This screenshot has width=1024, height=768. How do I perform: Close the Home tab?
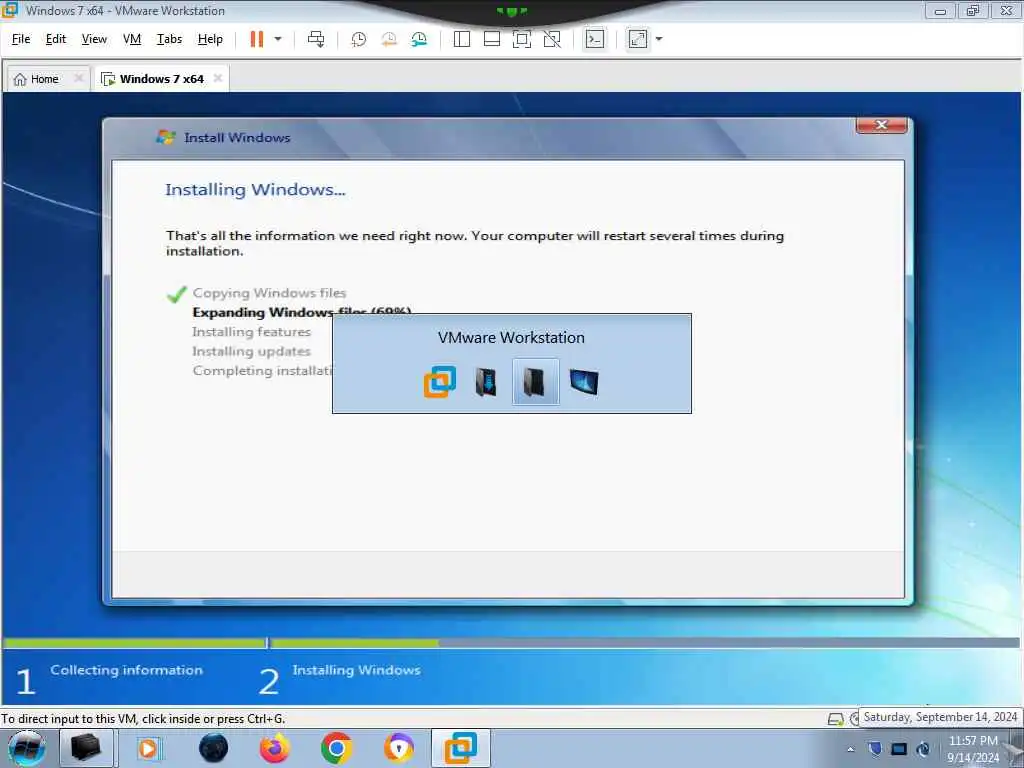point(78,78)
